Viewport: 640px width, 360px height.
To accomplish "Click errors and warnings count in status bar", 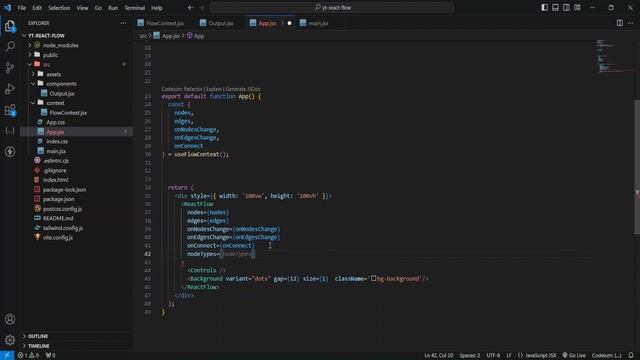I will (28, 356).
